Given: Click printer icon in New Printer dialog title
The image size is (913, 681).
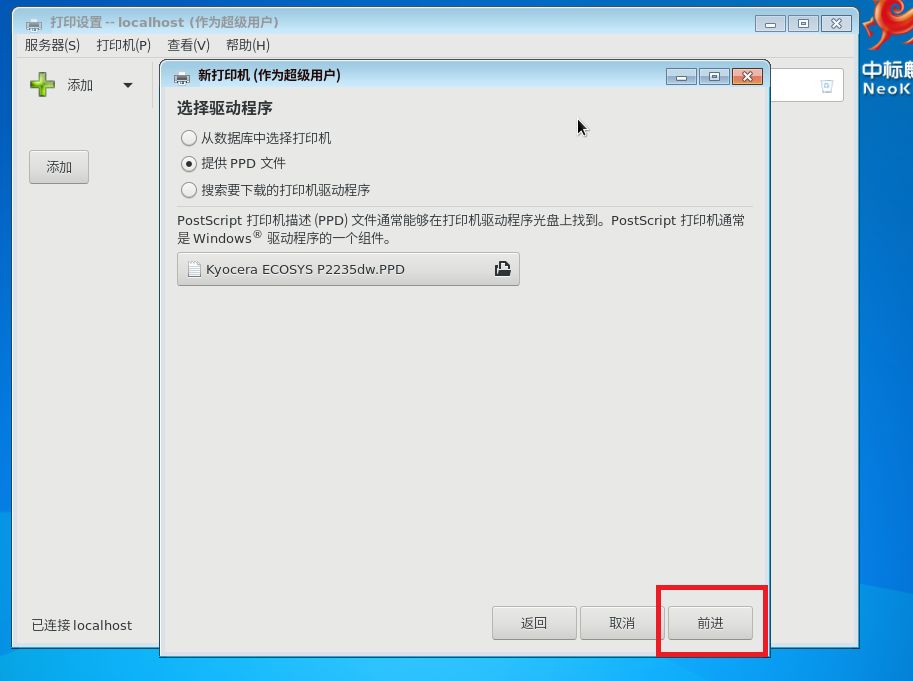Looking at the screenshot, I should click(182, 76).
